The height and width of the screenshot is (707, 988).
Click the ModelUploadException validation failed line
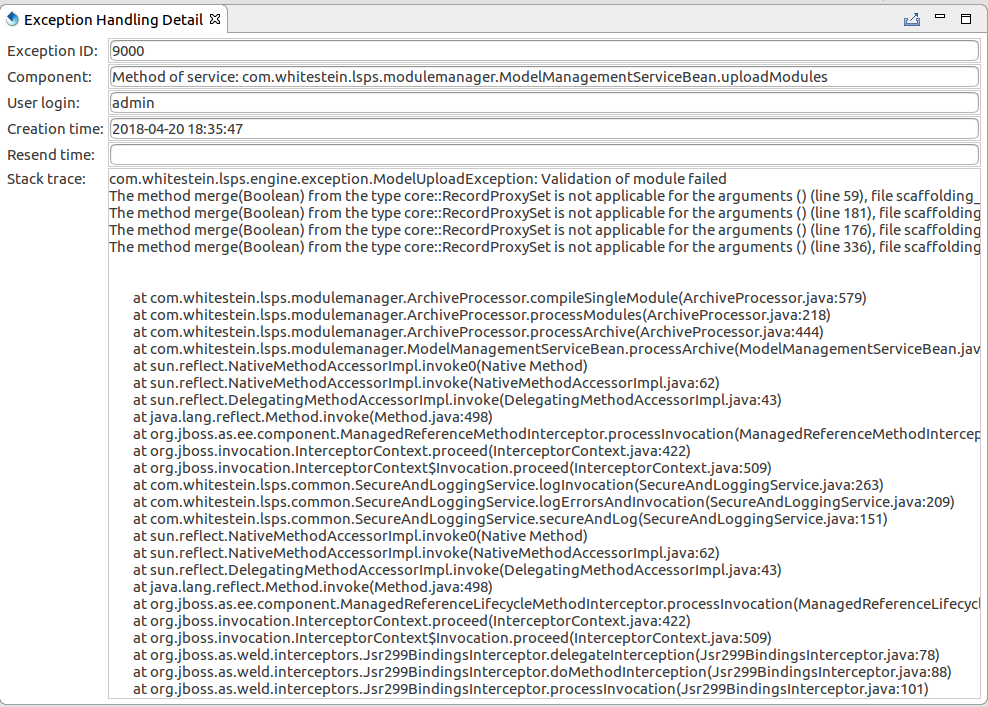(x=418, y=179)
